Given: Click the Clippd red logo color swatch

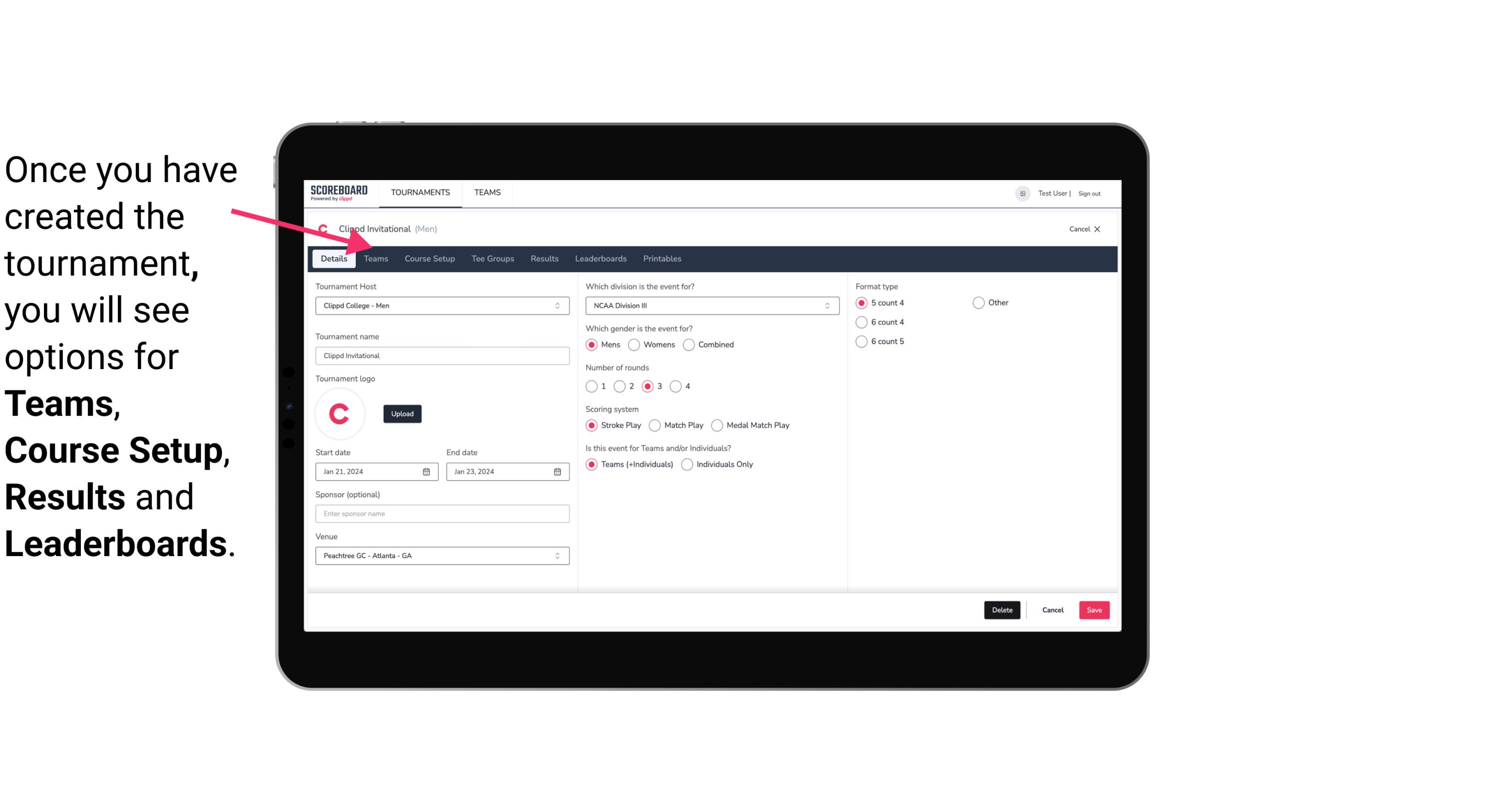Looking at the screenshot, I should 341,413.
